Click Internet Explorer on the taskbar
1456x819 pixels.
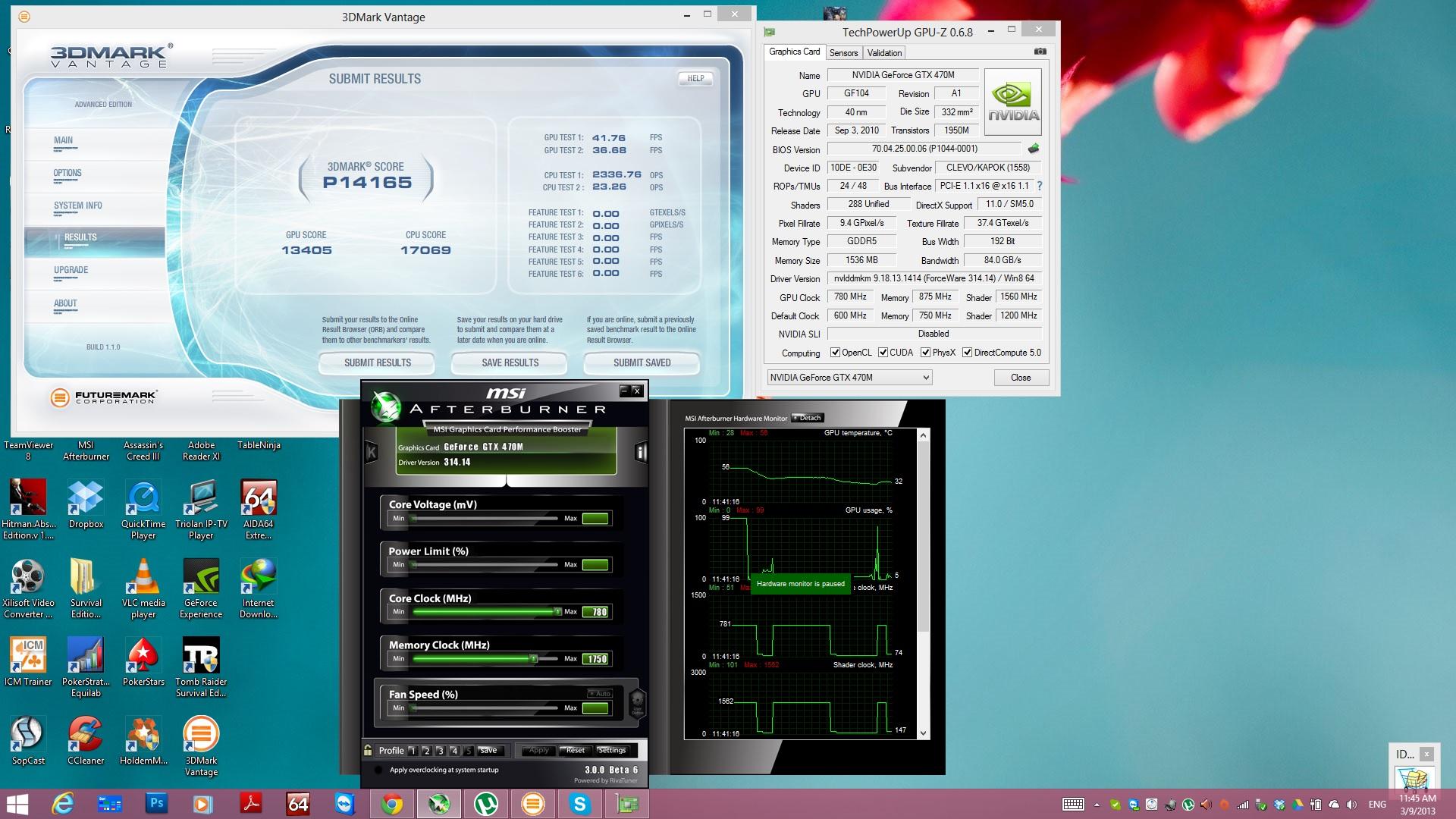(62, 804)
